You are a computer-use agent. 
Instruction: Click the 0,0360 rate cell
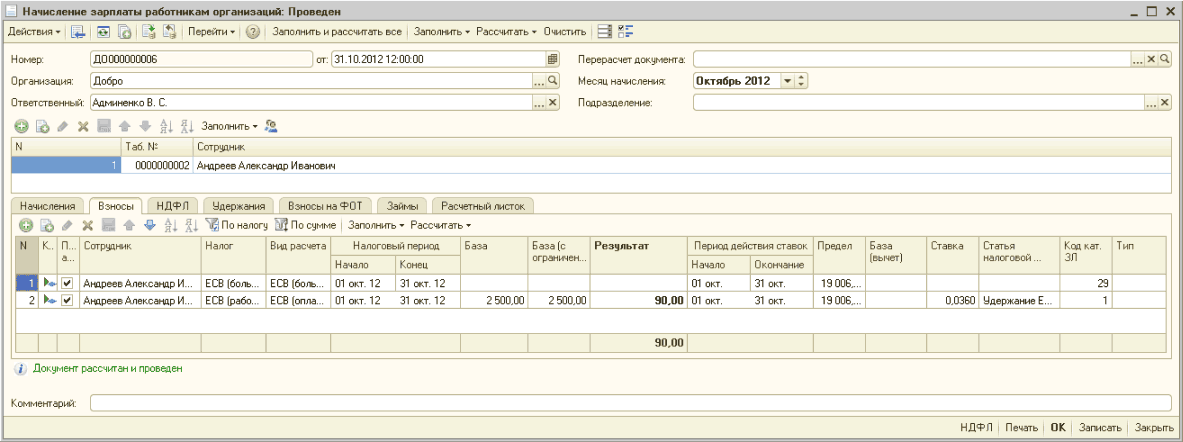tap(952, 300)
